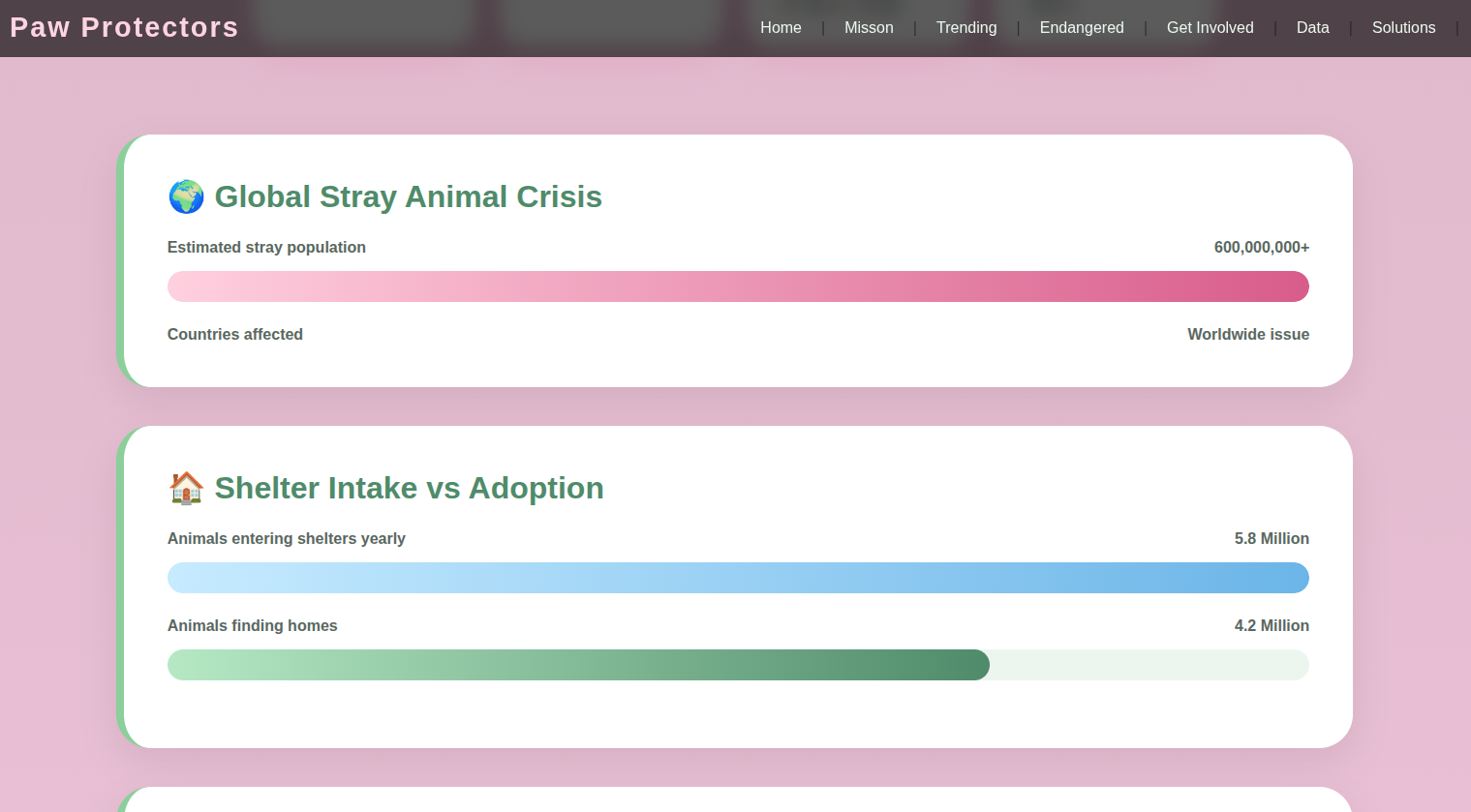Image resolution: width=1471 pixels, height=812 pixels.
Task: Click the pink stray population progress bar
Action: (738, 286)
